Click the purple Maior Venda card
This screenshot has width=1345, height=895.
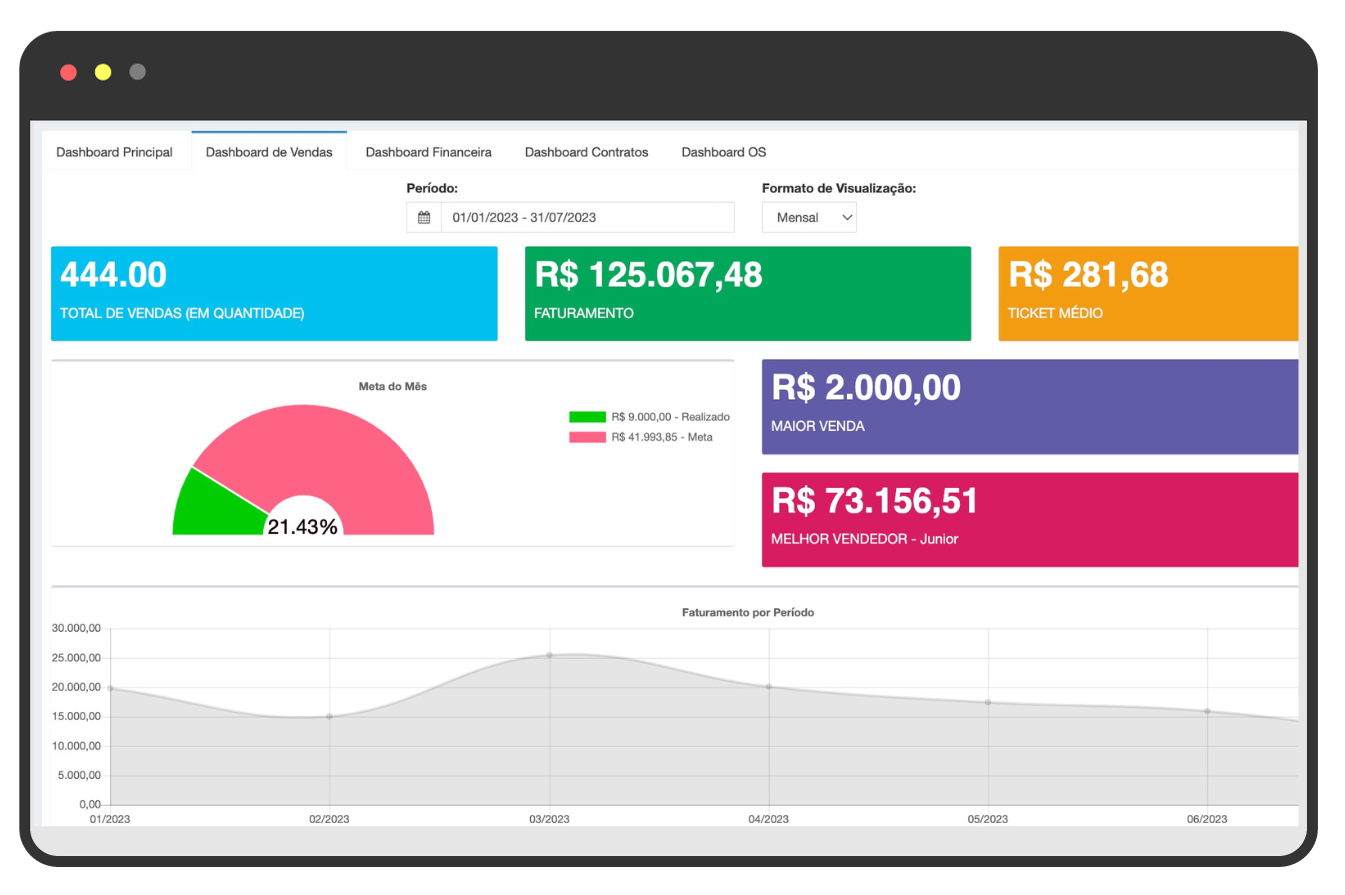pyautogui.click(x=1029, y=407)
